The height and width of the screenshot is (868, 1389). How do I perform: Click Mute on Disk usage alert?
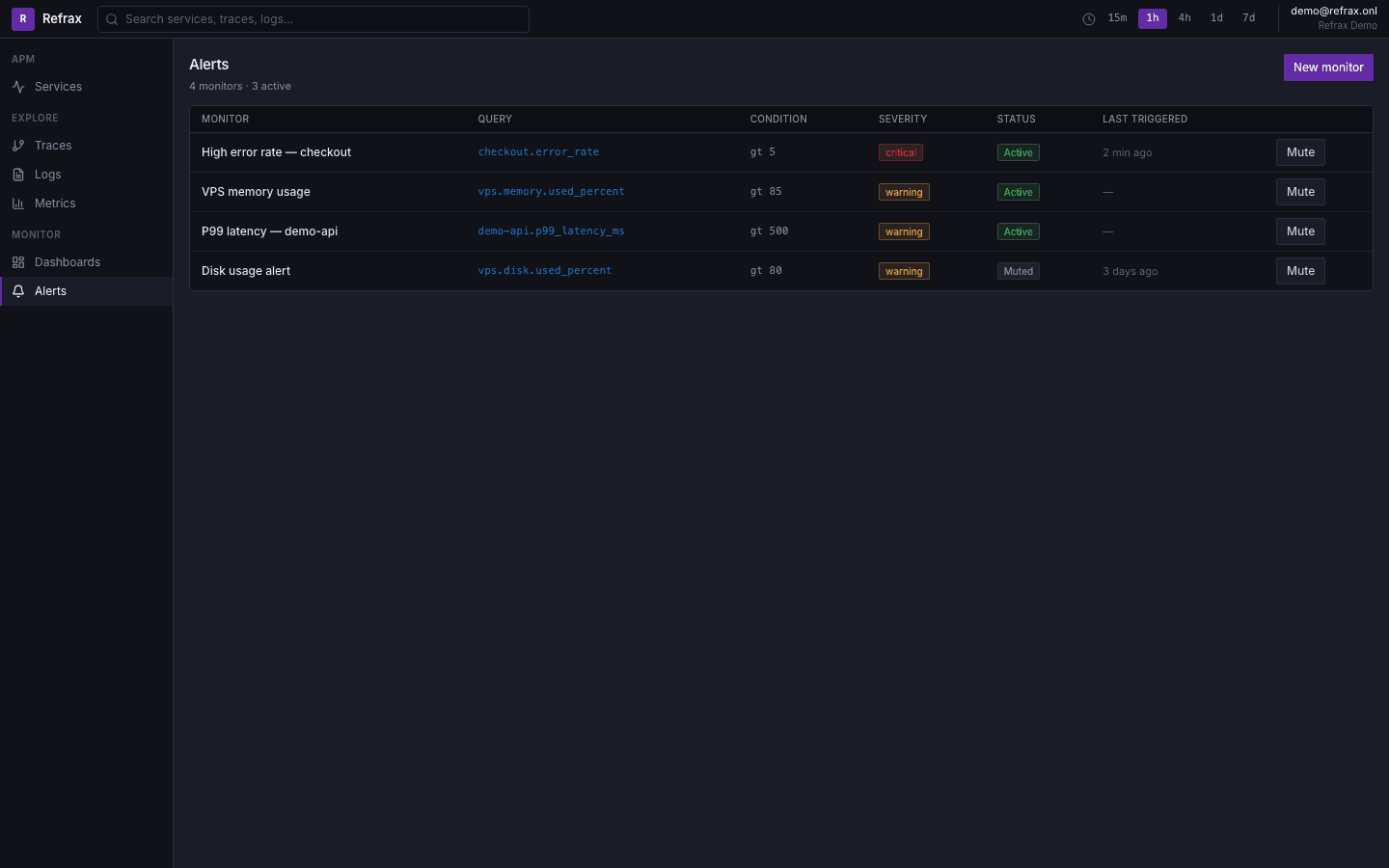coord(1300,271)
